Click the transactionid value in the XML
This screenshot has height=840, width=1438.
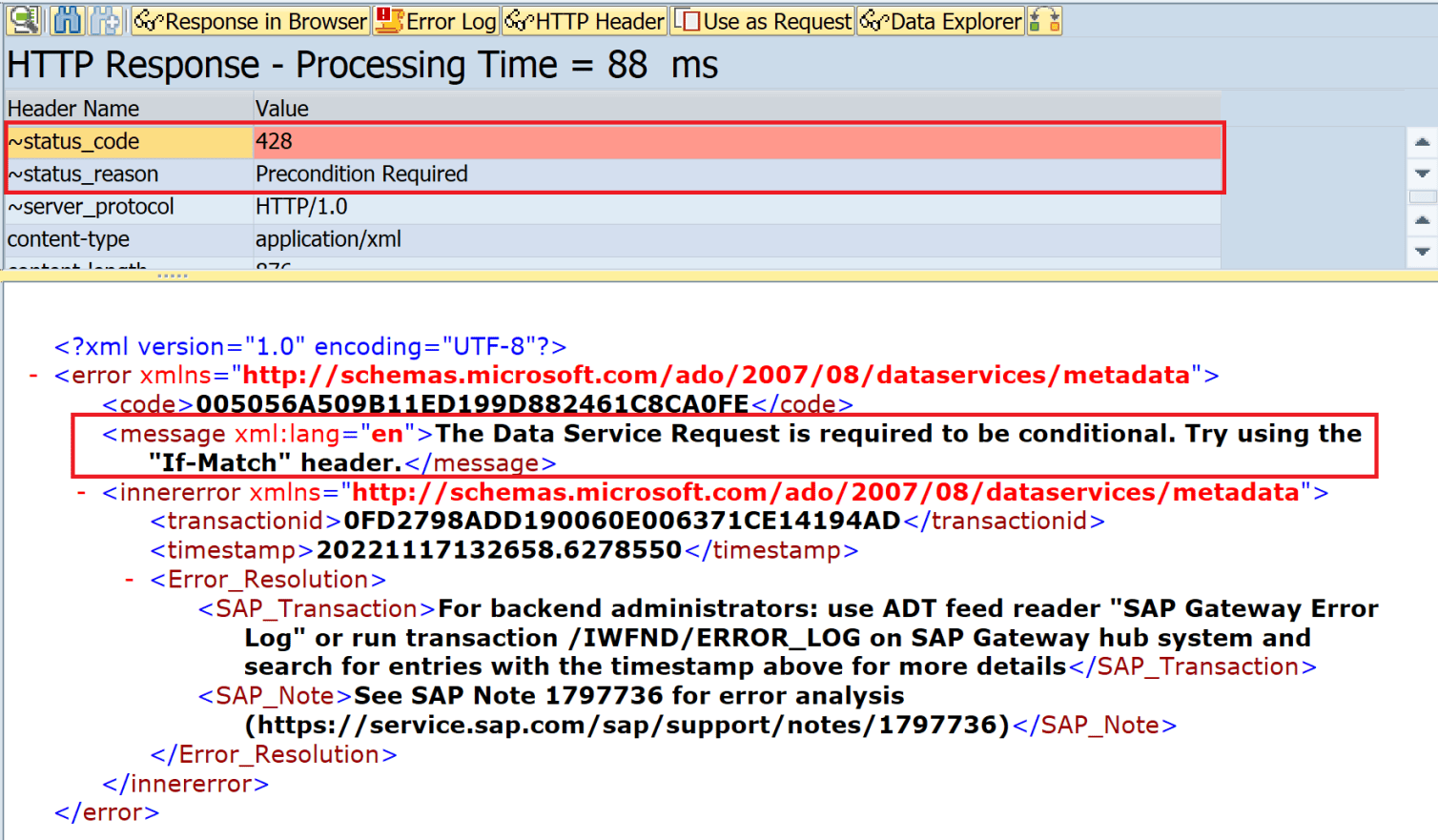coord(622,522)
